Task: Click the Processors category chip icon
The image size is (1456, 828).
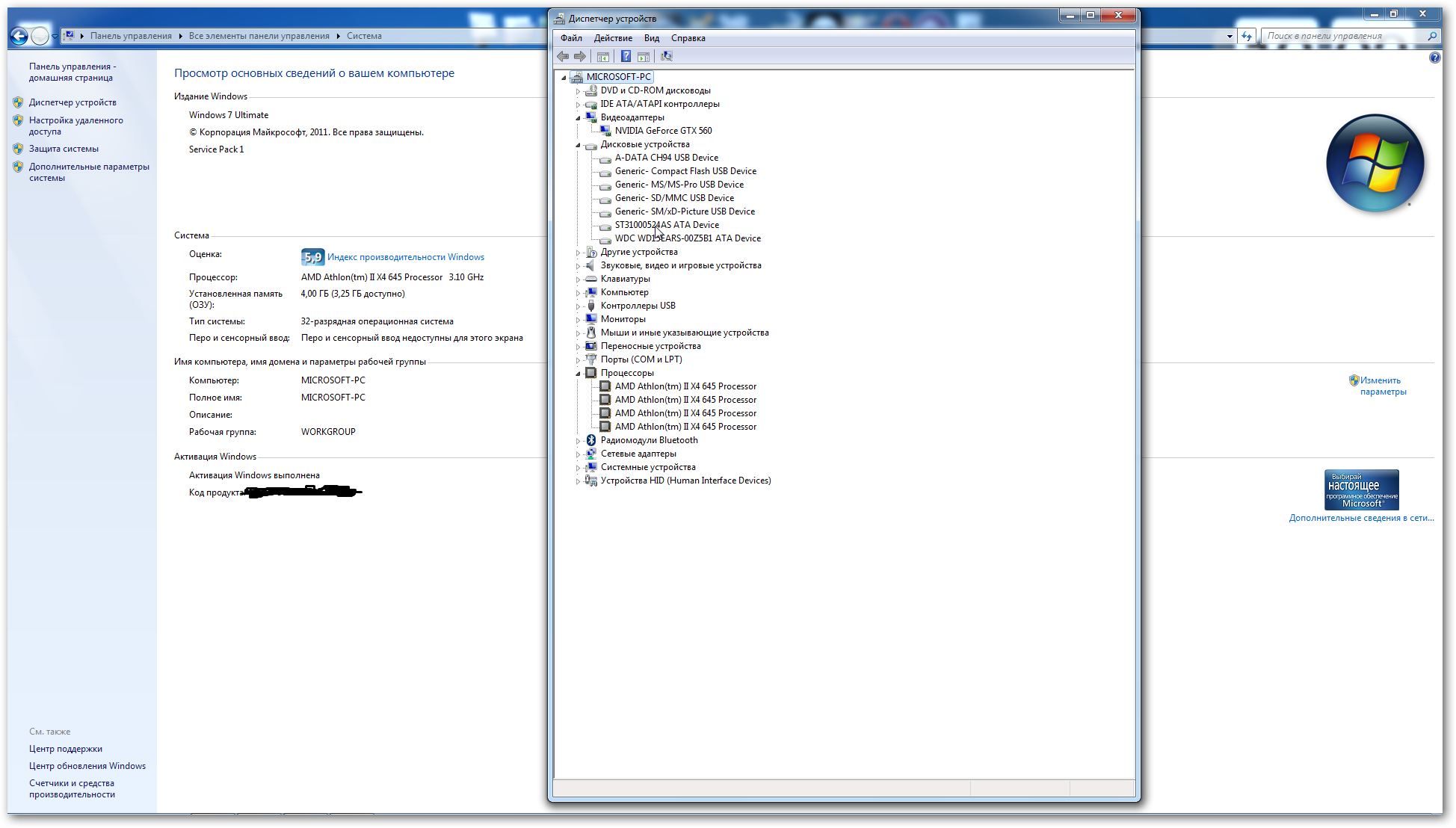Action: (591, 373)
